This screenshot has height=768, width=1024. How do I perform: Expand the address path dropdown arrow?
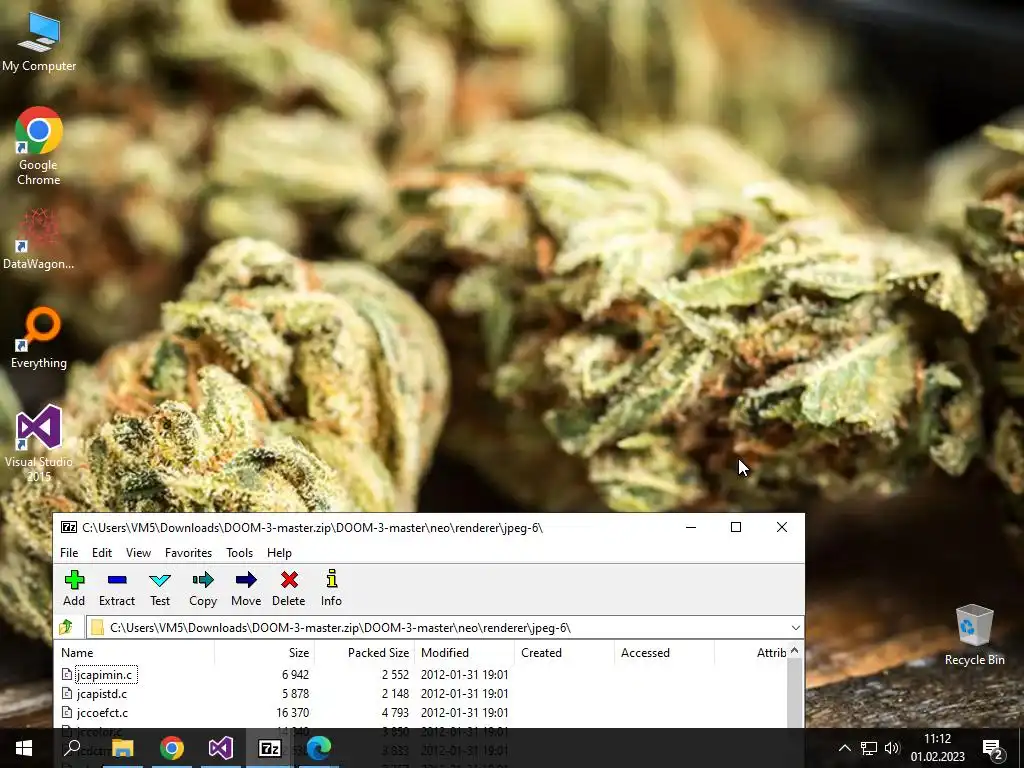795,628
